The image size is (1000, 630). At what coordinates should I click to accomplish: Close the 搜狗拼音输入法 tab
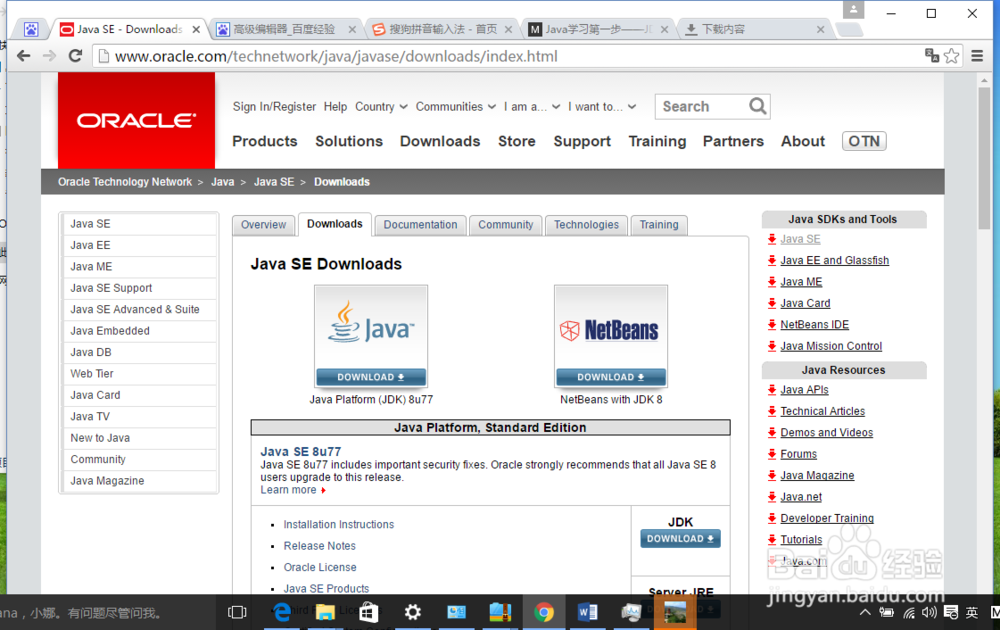(508, 29)
